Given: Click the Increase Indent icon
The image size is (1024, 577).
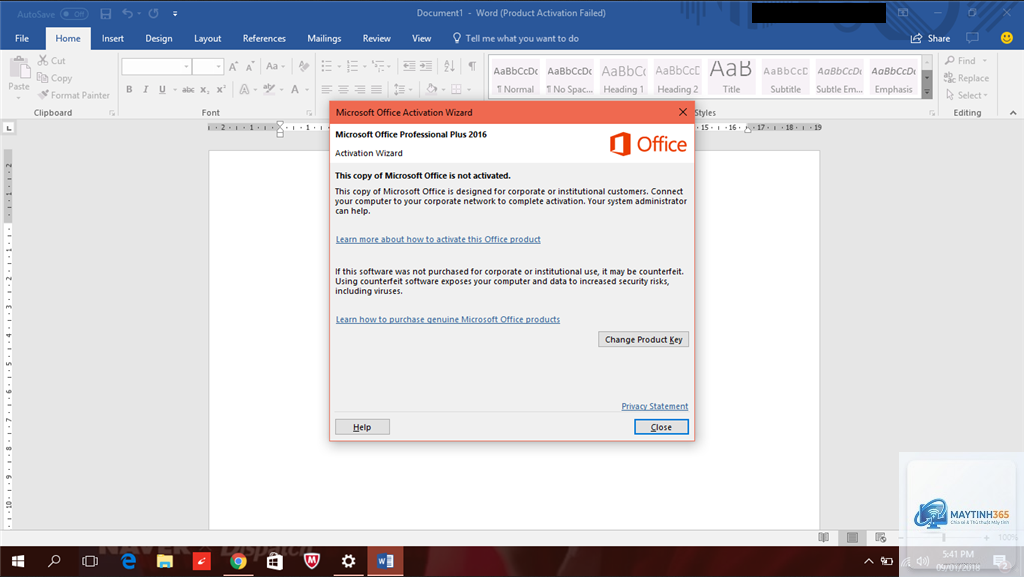Looking at the screenshot, I should [x=426, y=67].
